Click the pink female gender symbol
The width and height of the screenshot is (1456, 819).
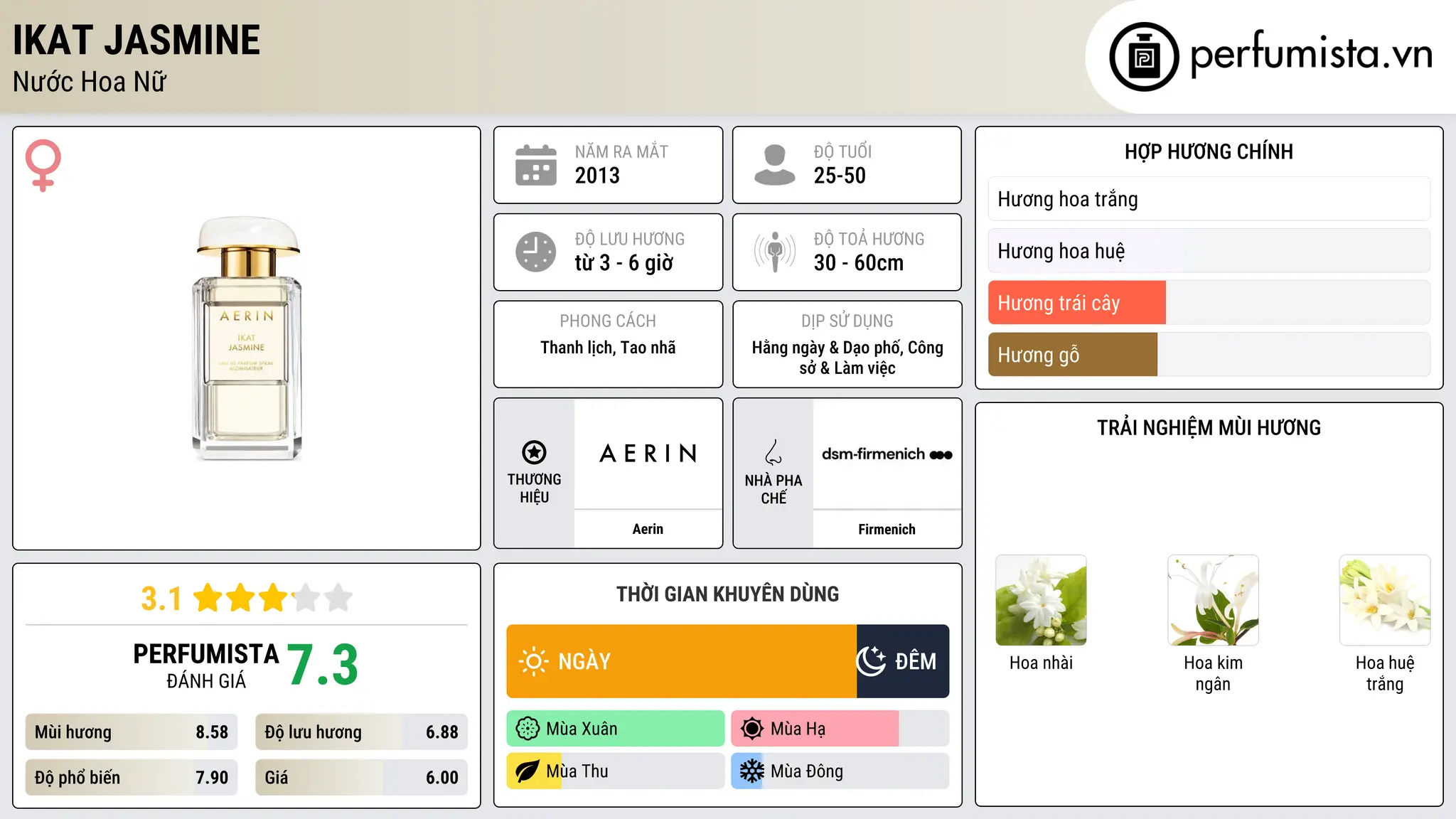pos(43,165)
